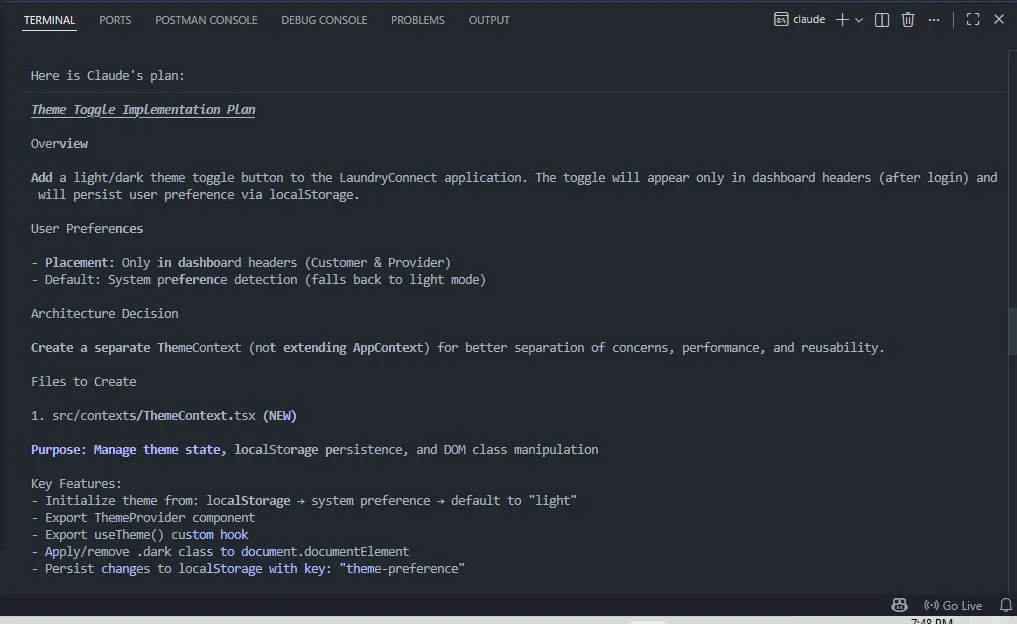Focus the TERMINAL tab

49,19
